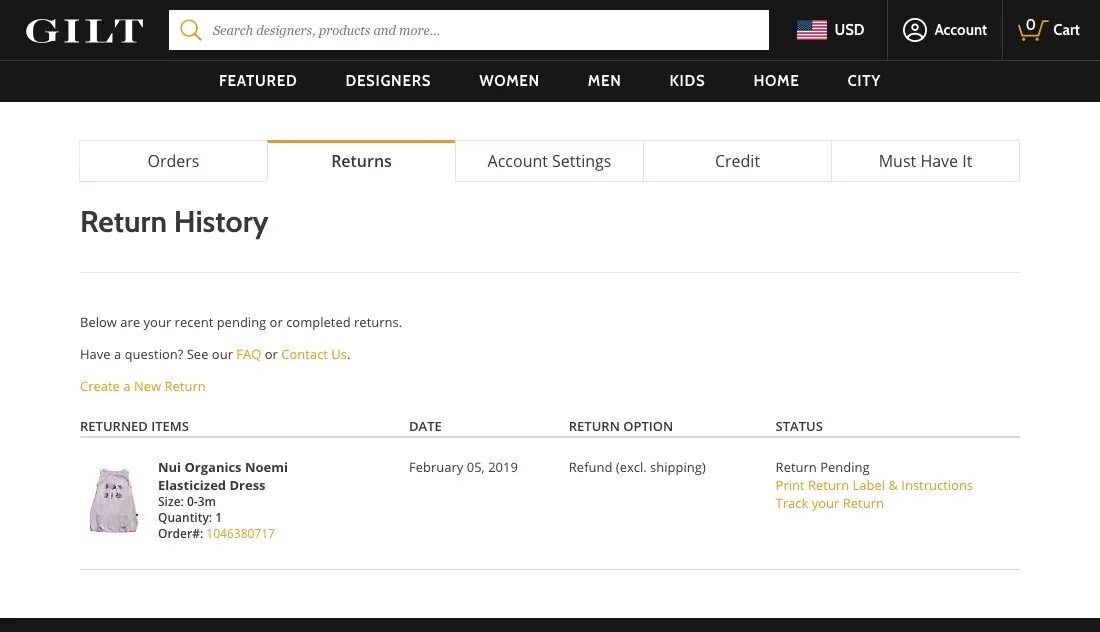Click the Return History heading
This screenshot has width=1100, height=632.
(x=174, y=222)
